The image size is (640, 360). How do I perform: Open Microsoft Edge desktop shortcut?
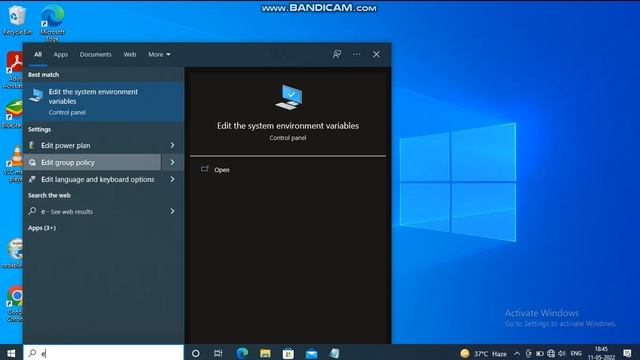52,23
